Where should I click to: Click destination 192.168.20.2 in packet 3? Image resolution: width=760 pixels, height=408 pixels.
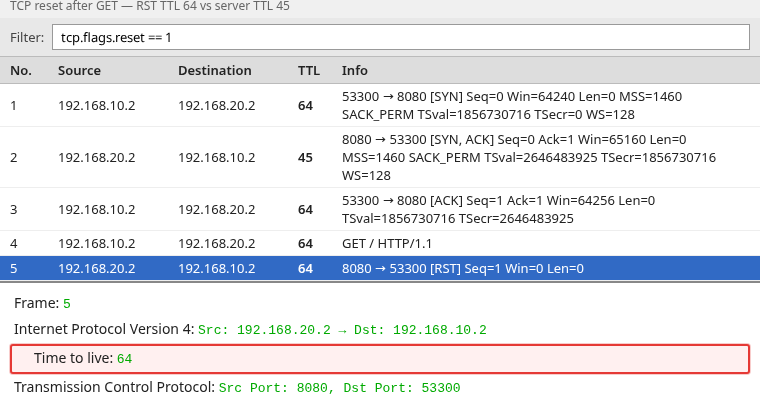click(217, 210)
